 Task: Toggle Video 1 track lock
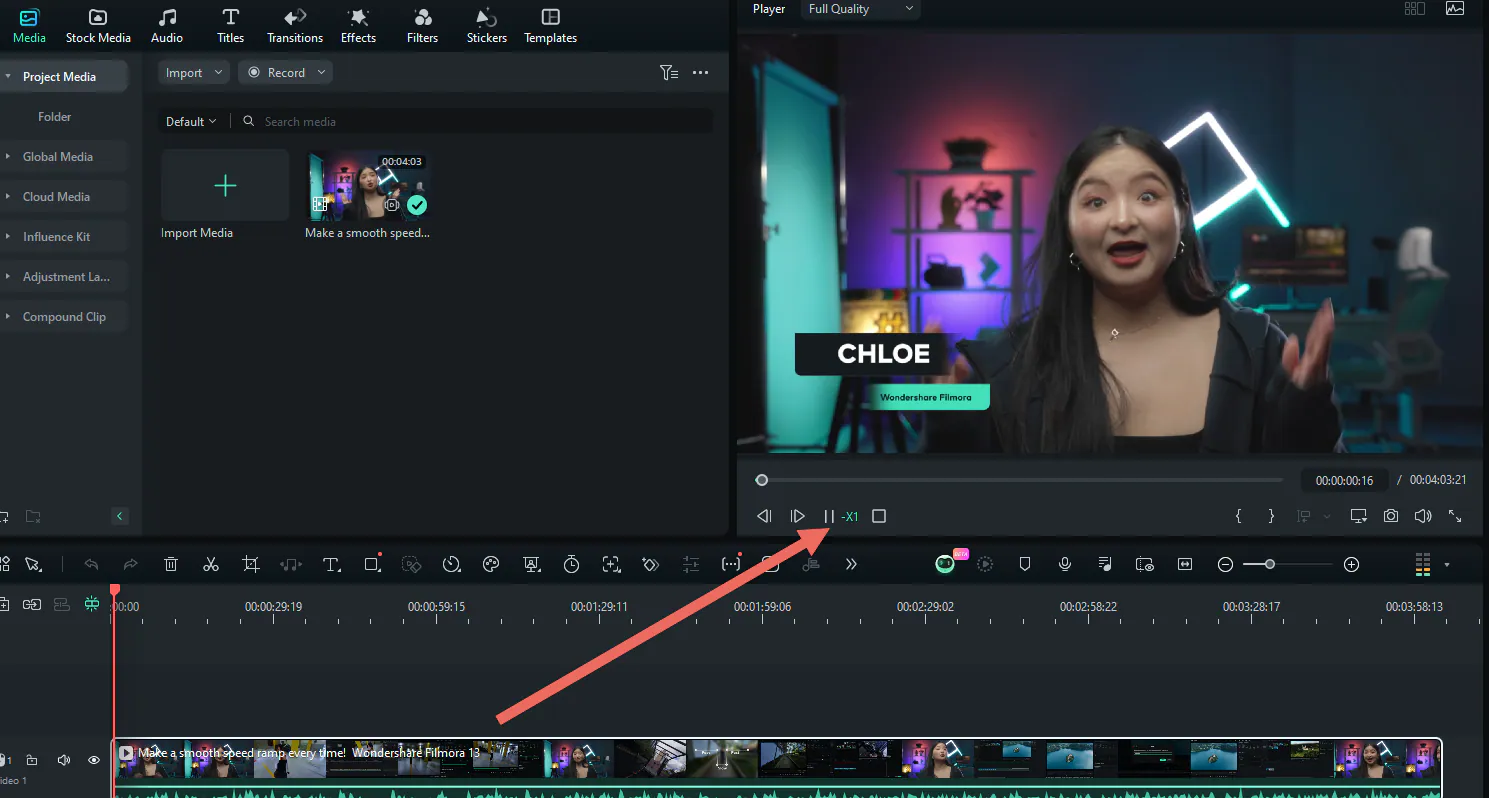pyautogui.click(x=32, y=760)
